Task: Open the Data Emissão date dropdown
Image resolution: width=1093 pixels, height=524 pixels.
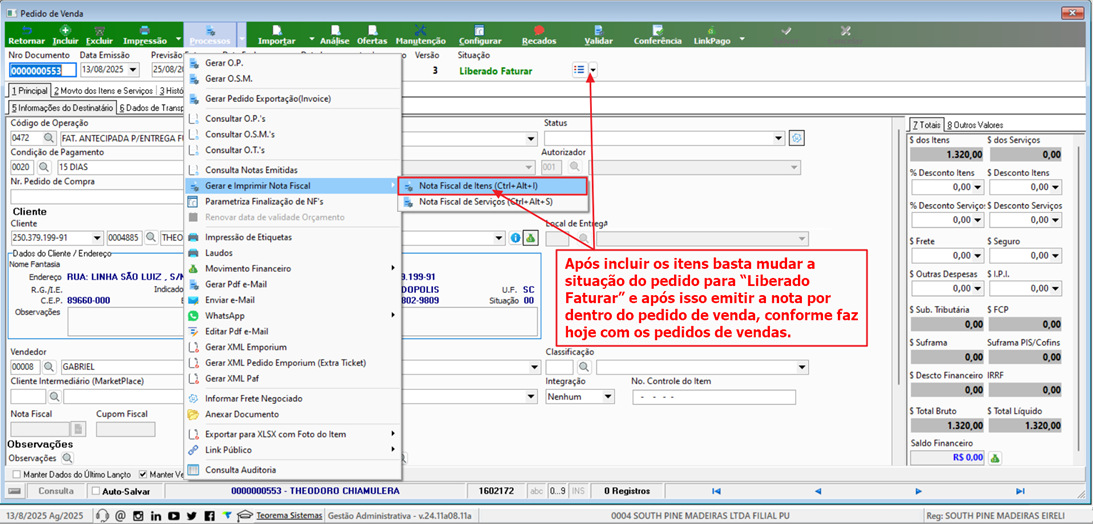Action: [133, 70]
